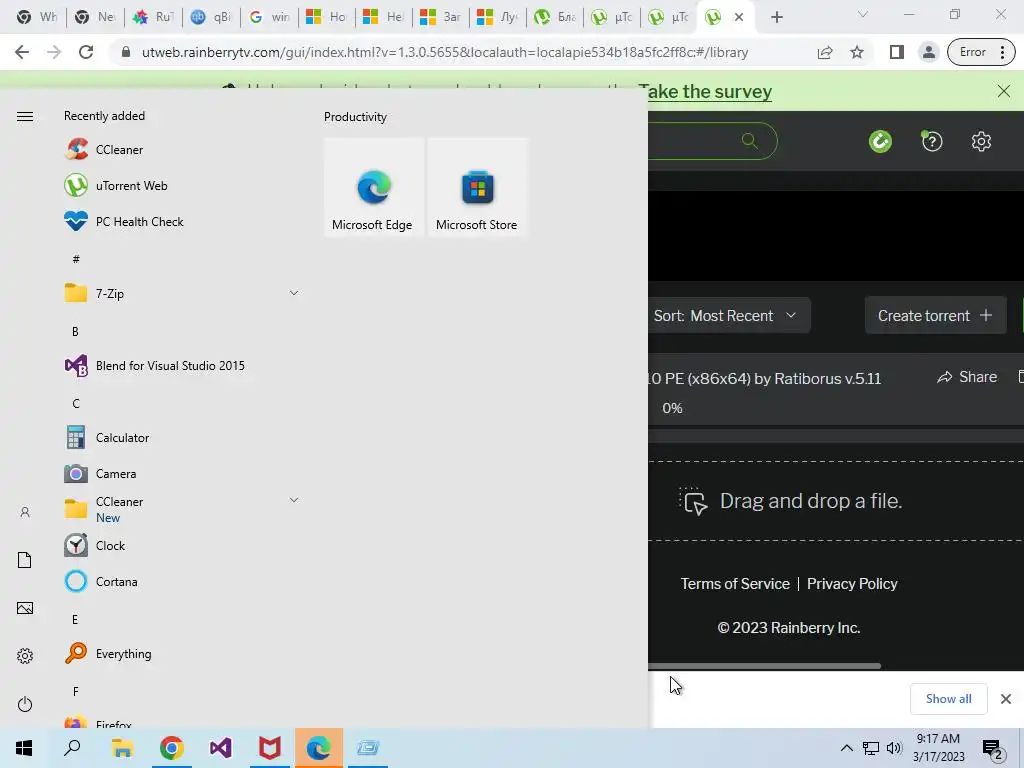Viewport: 1024px width, 768px height.
Task: Open Terms of Service link
Action: 735,583
